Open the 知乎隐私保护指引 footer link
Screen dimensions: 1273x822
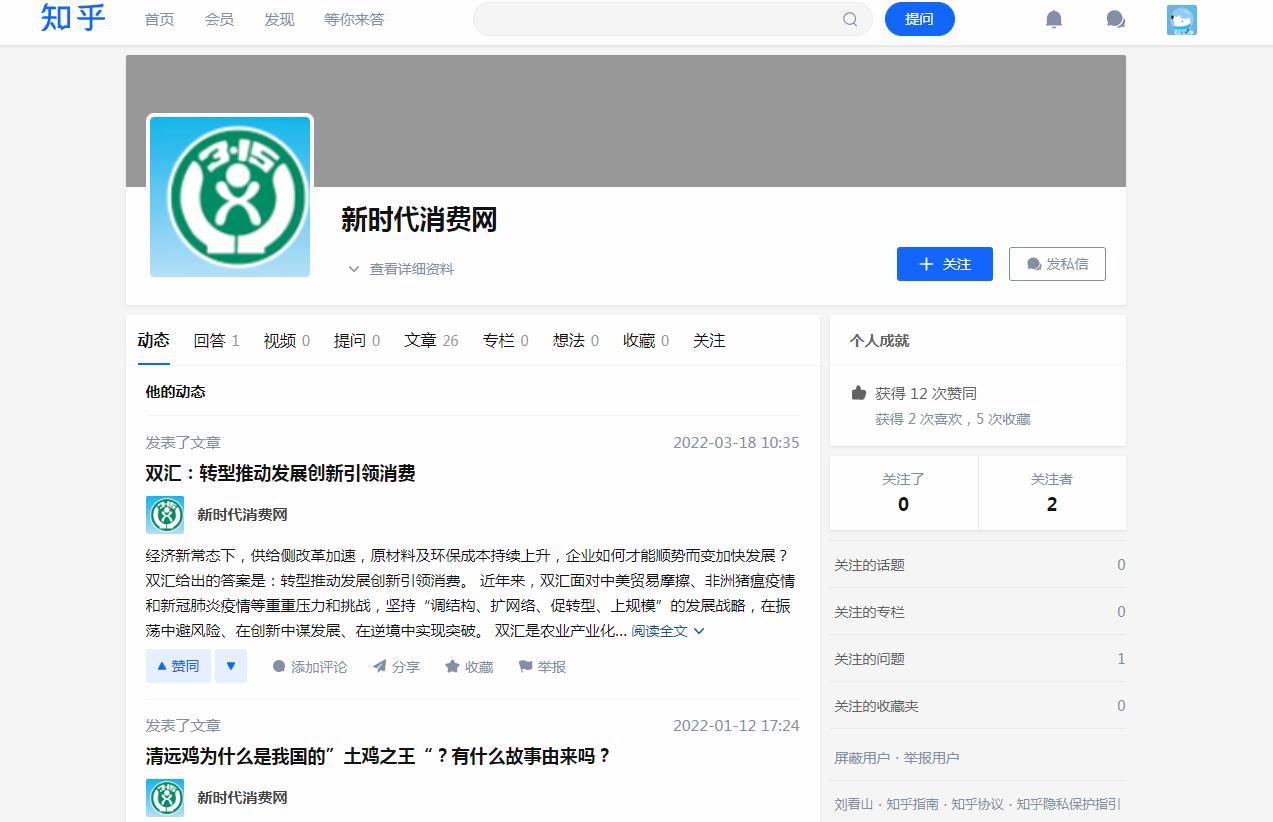tap(1068, 804)
